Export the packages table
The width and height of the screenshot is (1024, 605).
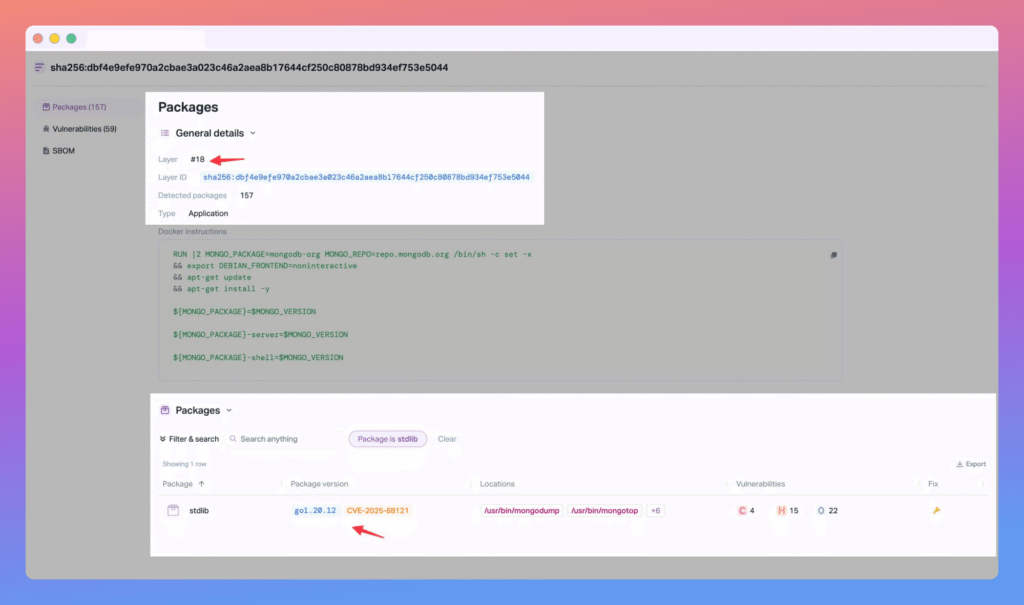pyautogui.click(x=971, y=464)
